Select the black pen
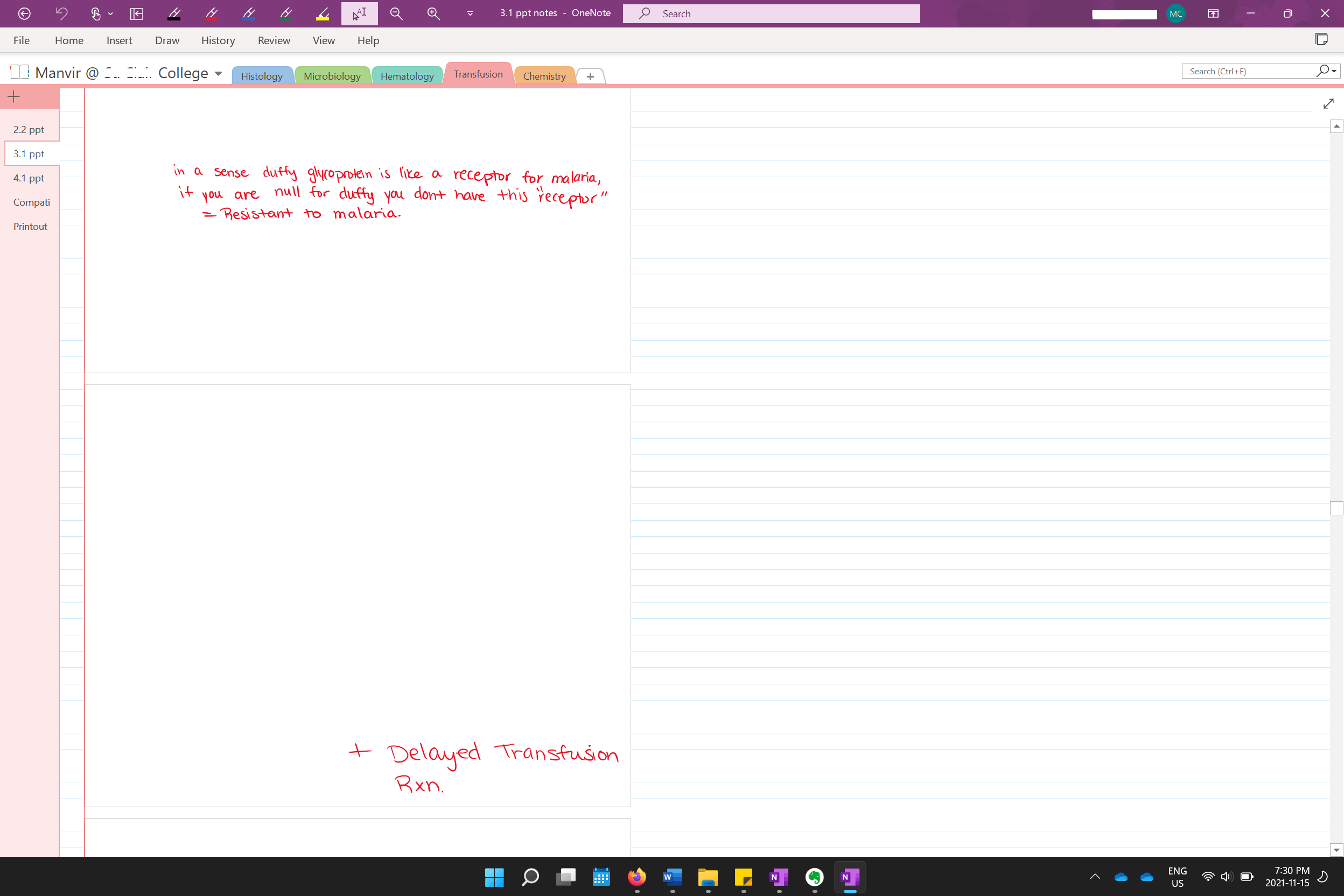This screenshot has width=1344, height=896. pyautogui.click(x=174, y=13)
